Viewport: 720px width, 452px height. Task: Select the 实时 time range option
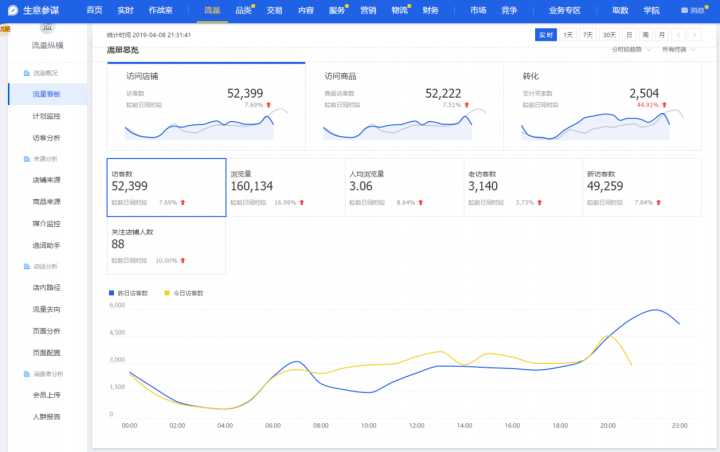(x=546, y=35)
